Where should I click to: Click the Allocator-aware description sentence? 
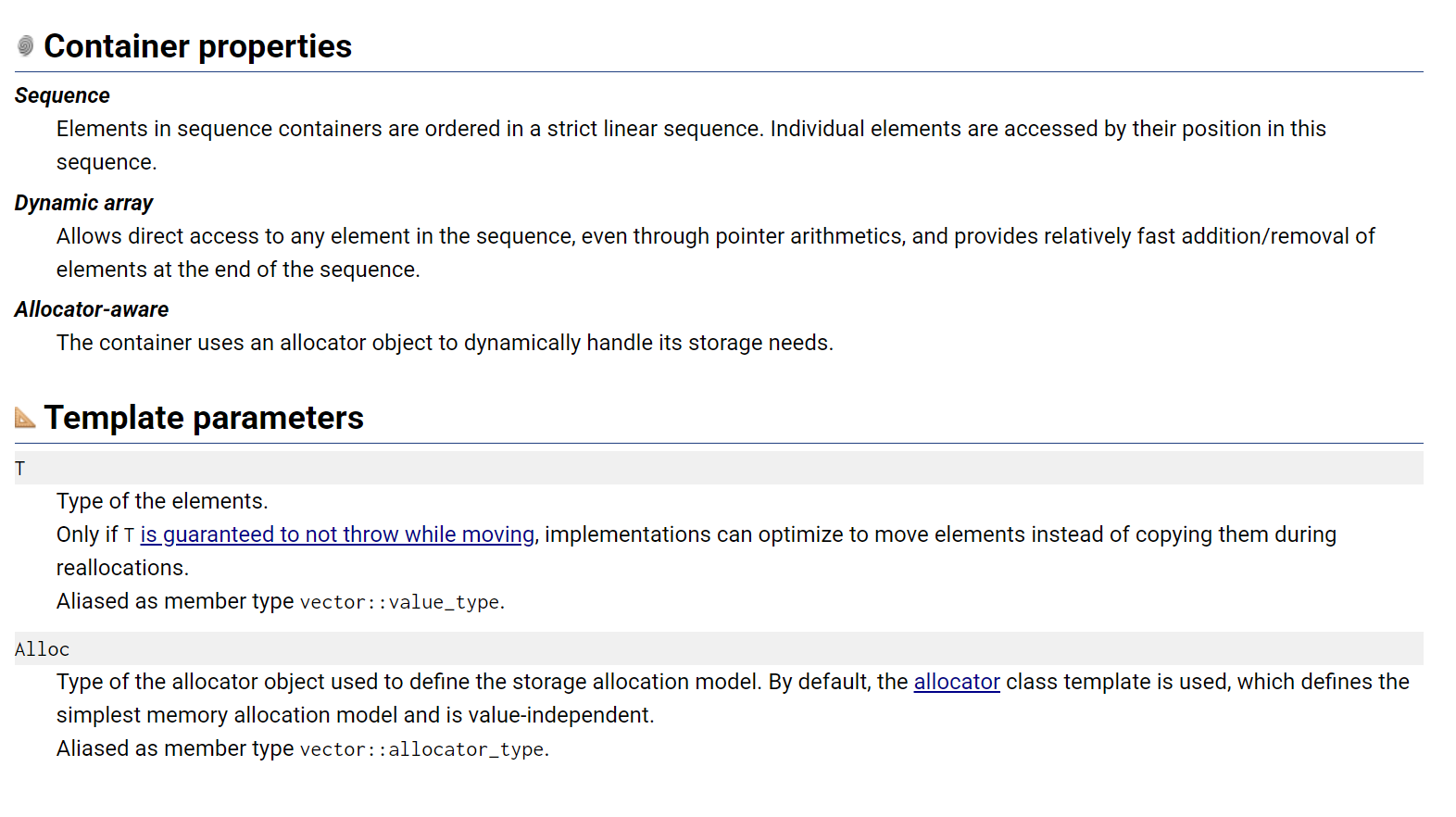click(x=445, y=343)
